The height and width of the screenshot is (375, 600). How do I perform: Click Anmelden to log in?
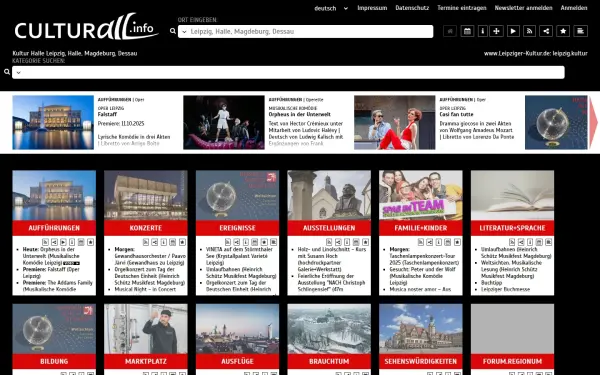point(574,8)
